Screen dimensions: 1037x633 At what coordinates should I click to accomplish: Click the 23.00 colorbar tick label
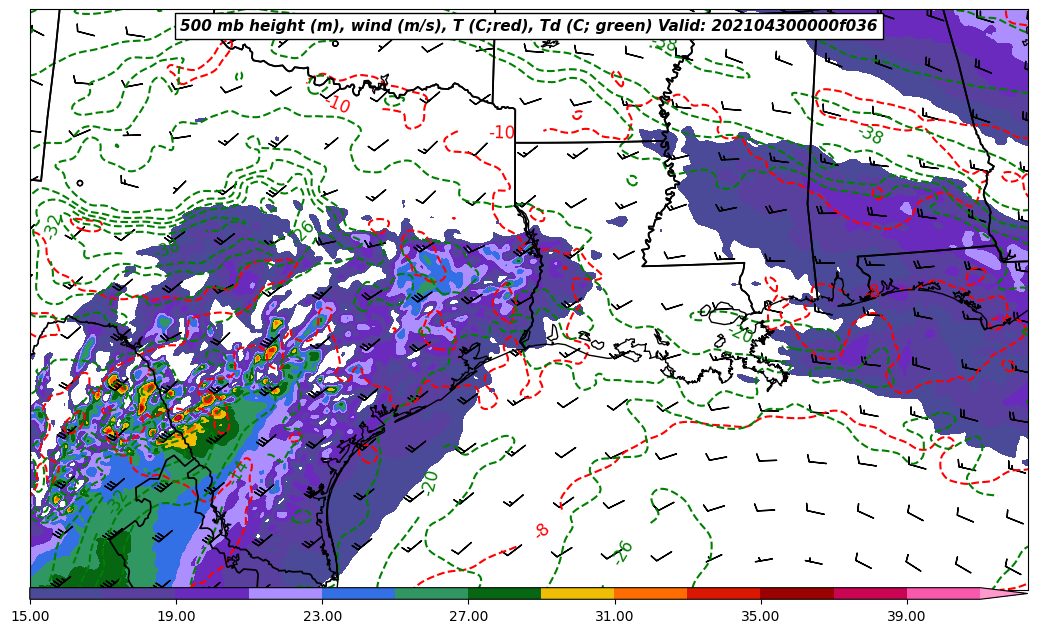322,616
